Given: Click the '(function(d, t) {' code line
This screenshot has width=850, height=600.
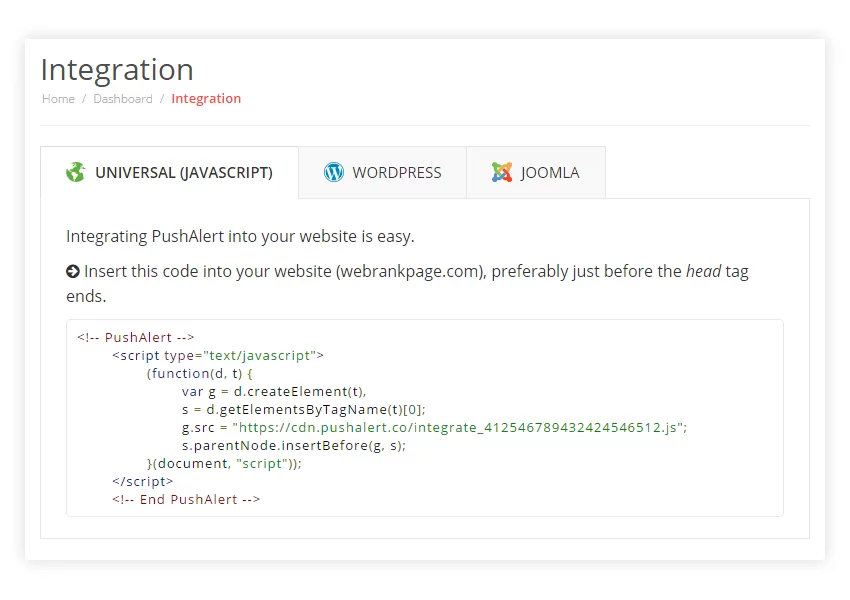Looking at the screenshot, I should click(199, 373).
